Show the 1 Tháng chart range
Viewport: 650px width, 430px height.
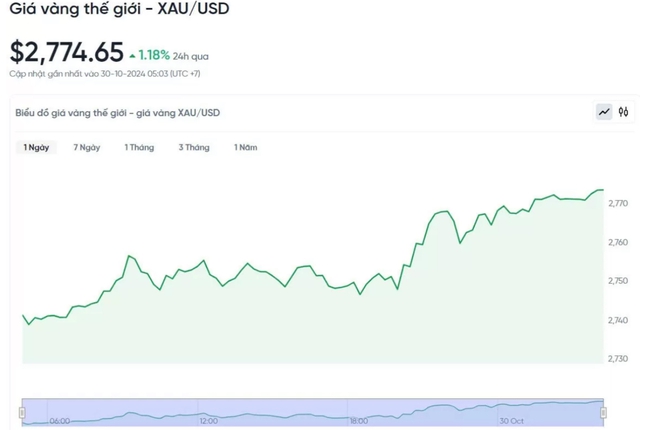tap(139, 147)
